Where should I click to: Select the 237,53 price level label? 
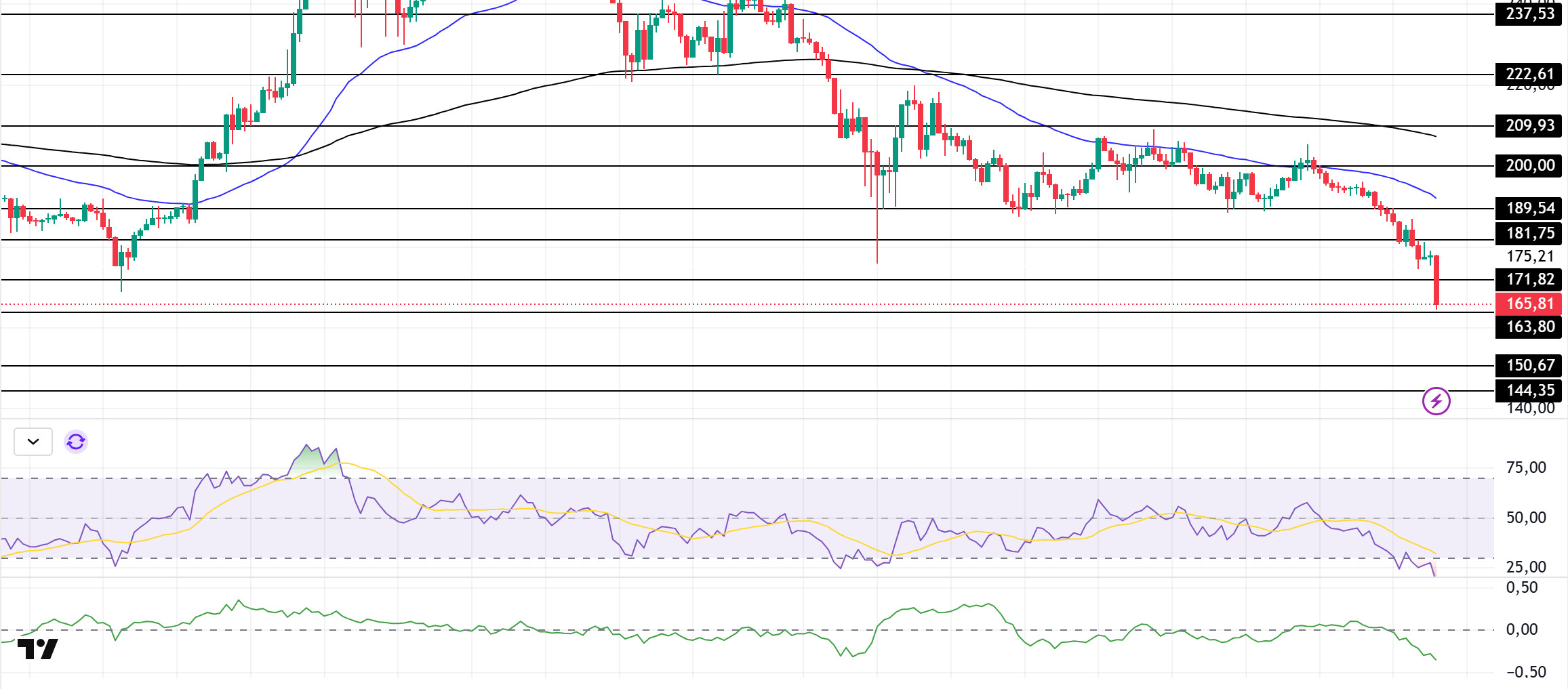(x=1530, y=14)
